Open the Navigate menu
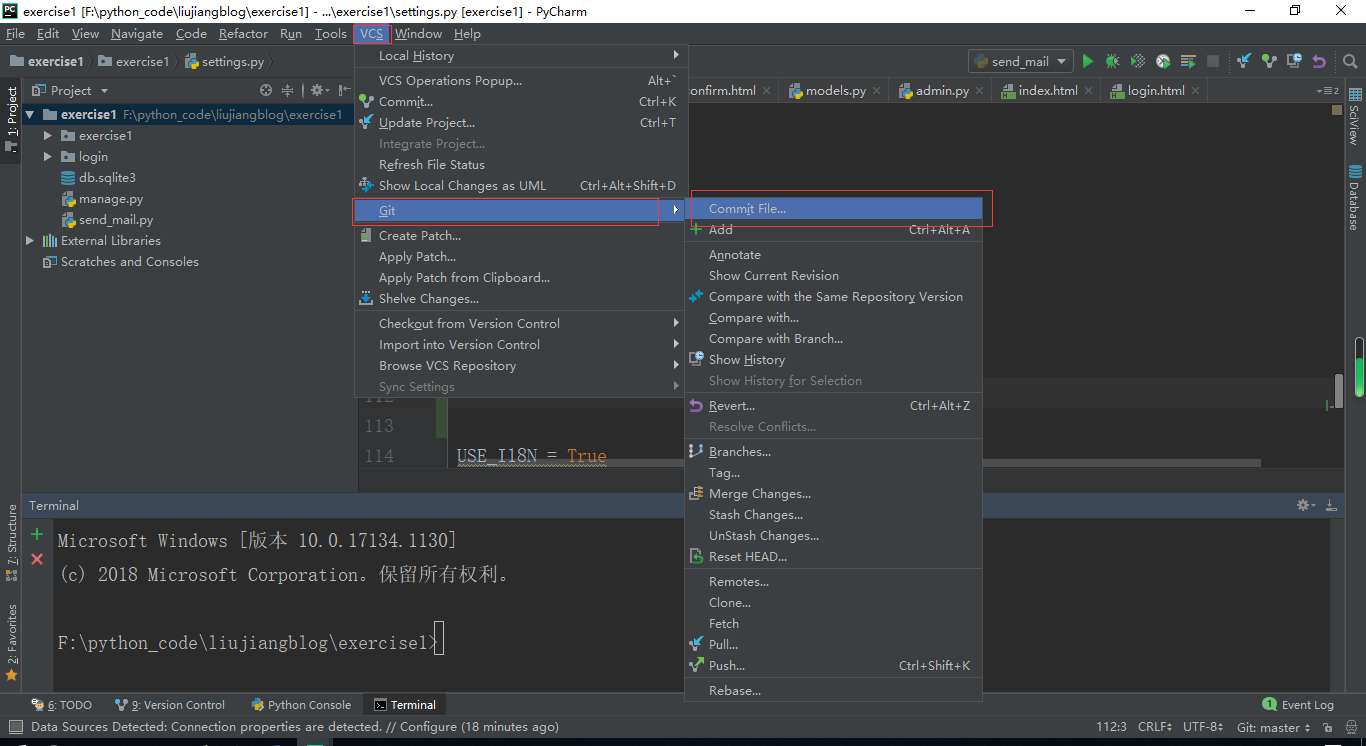Screen dimensions: 1366x746 click(x=137, y=34)
